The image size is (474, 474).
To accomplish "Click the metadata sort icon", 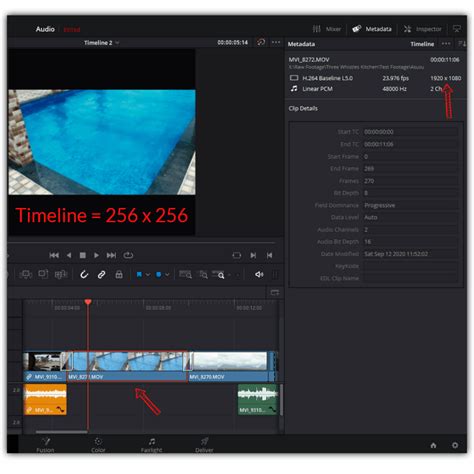I will click(x=462, y=44).
